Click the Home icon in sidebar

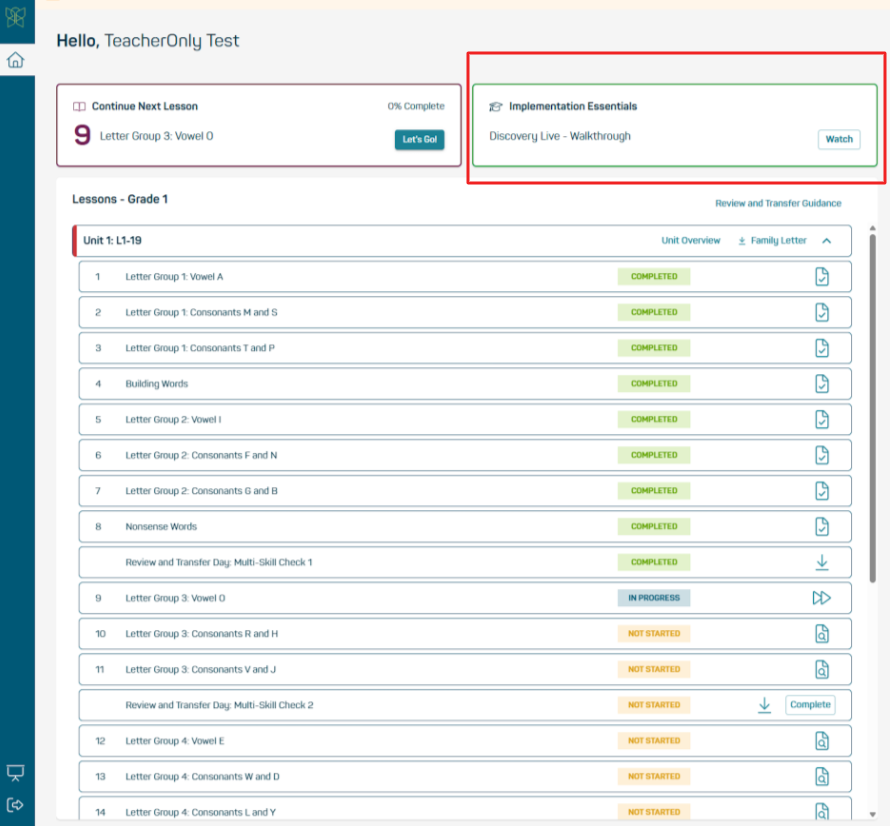coord(15,60)
